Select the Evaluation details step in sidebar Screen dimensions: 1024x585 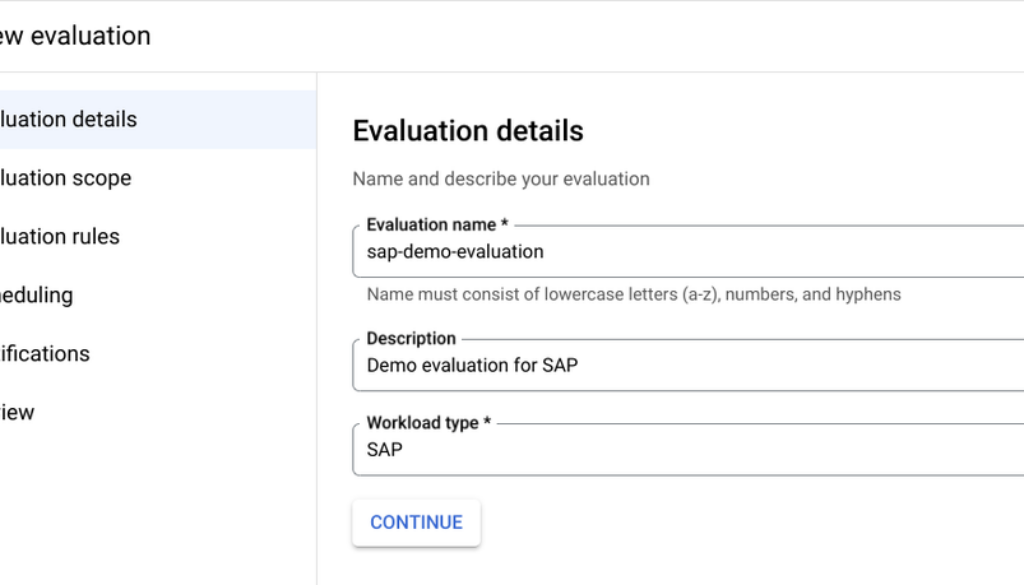click(x=68, y=120)
